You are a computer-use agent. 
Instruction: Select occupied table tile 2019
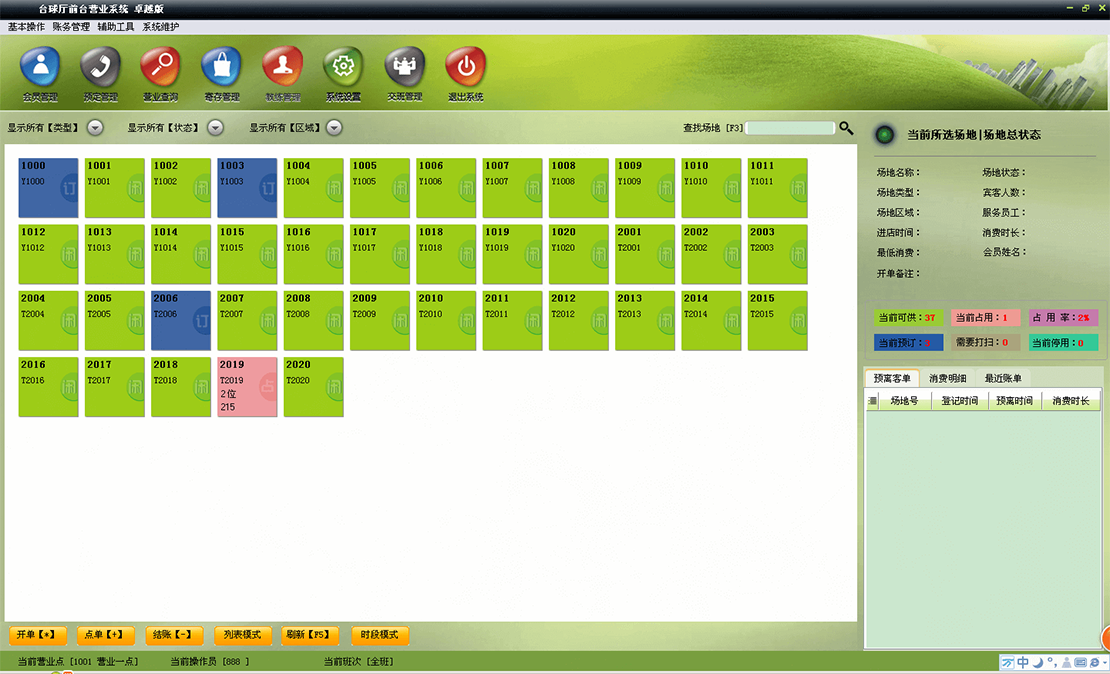[247, 387]
